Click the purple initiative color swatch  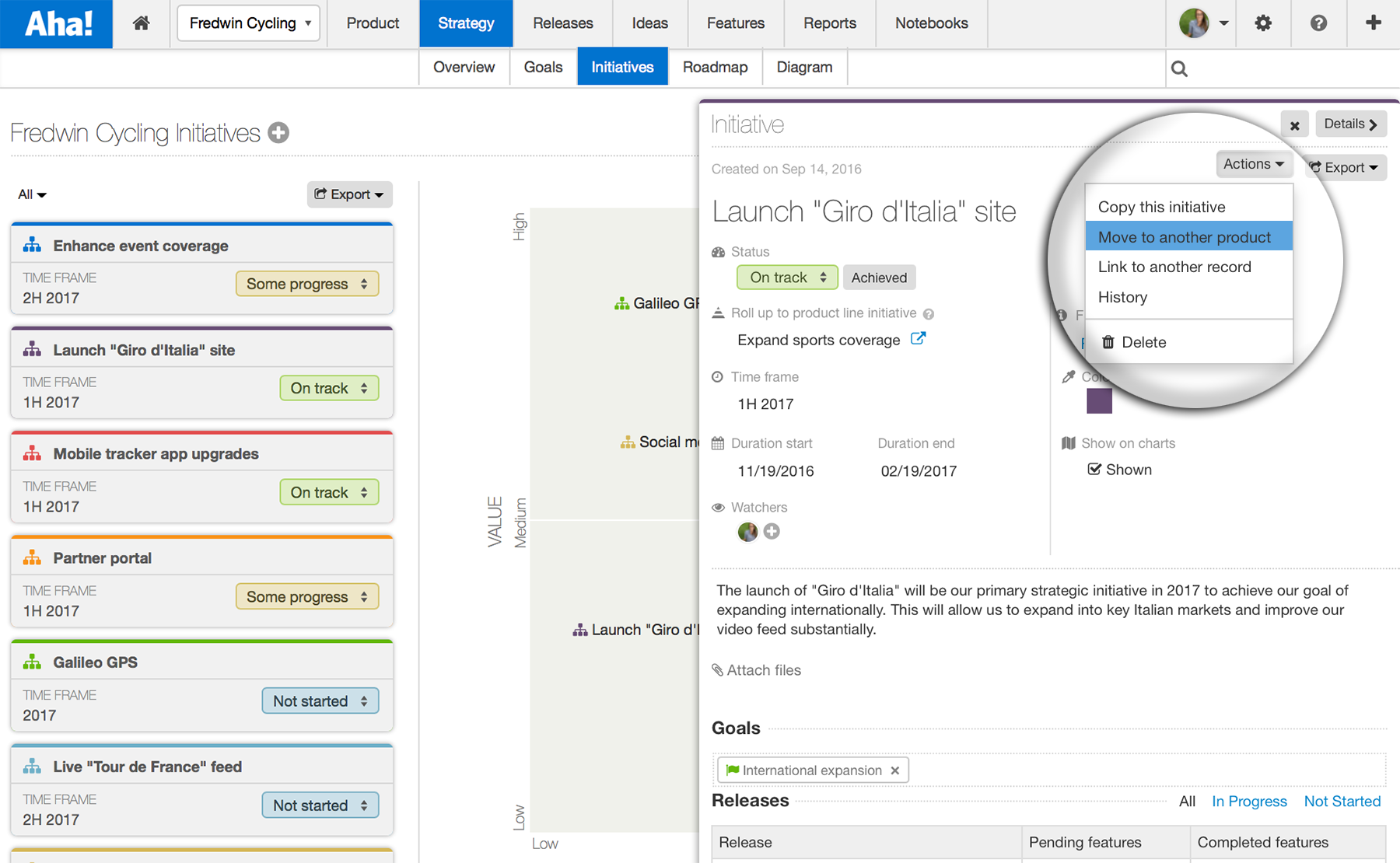click(x=1099, y=400)
